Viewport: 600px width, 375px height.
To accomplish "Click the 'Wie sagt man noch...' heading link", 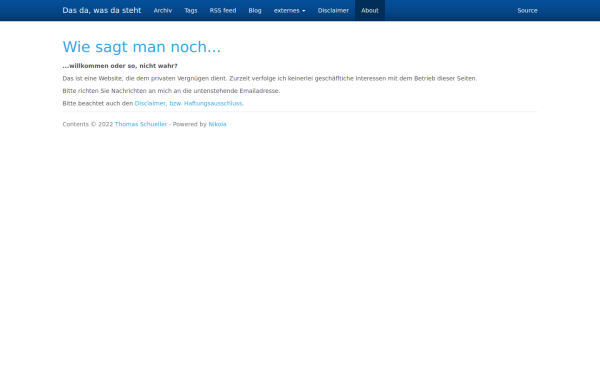I will pos(142,47).
